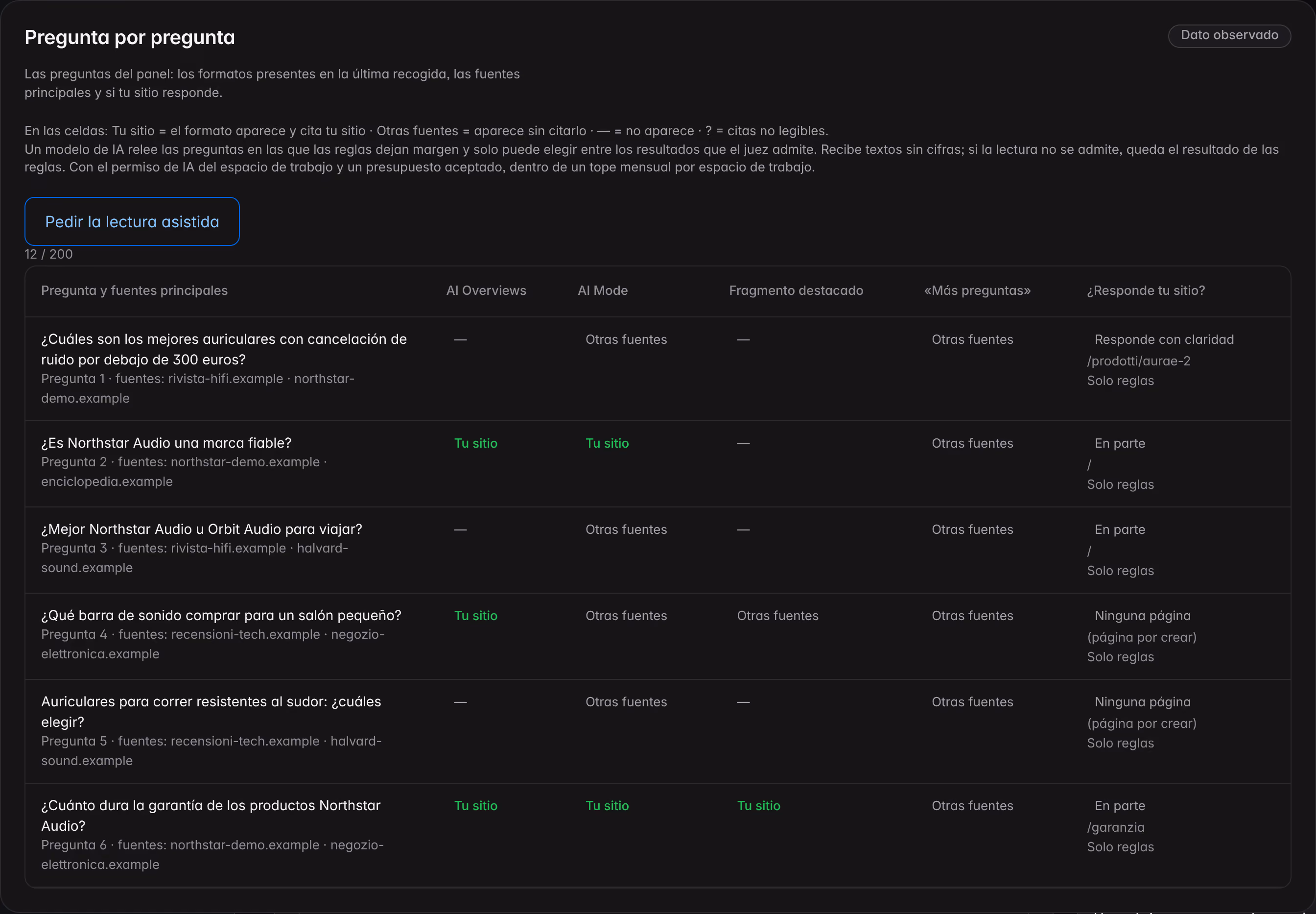1316x914 pixels.
Task: Select the Northstar Audio 'garantía' question
Action: (211, 816)
